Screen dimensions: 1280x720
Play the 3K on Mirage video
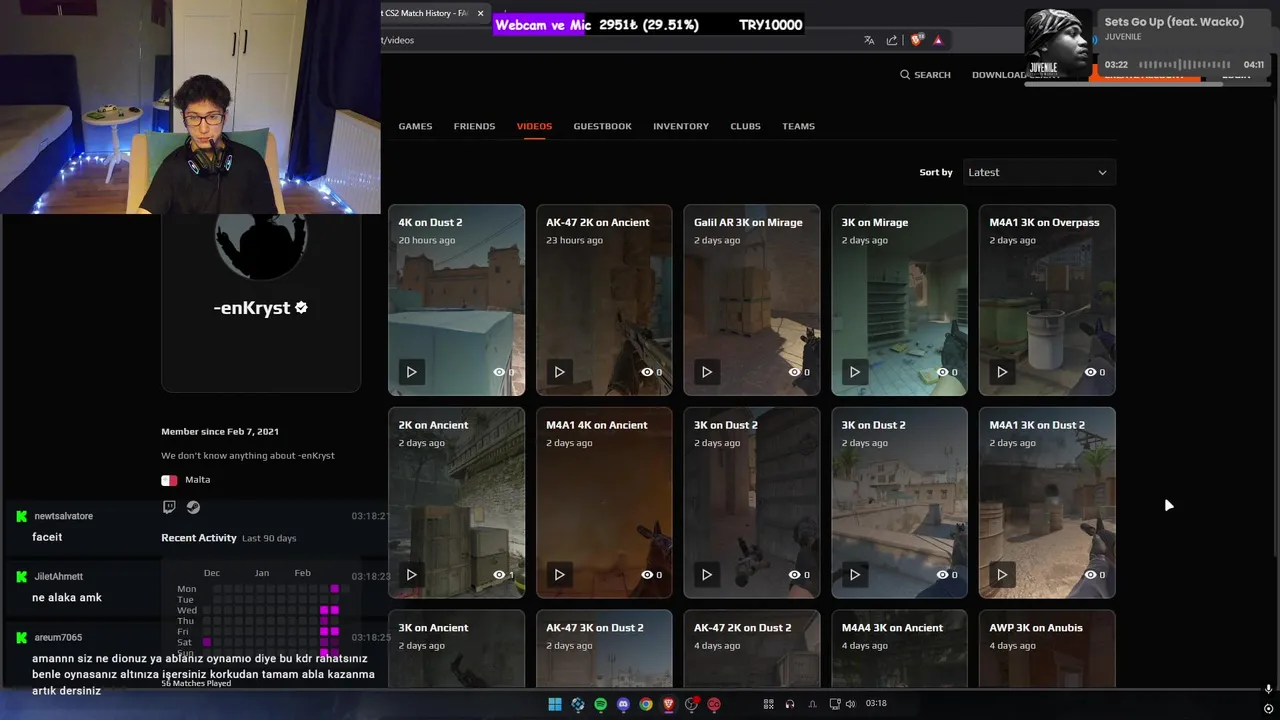[x=855, y=372]
